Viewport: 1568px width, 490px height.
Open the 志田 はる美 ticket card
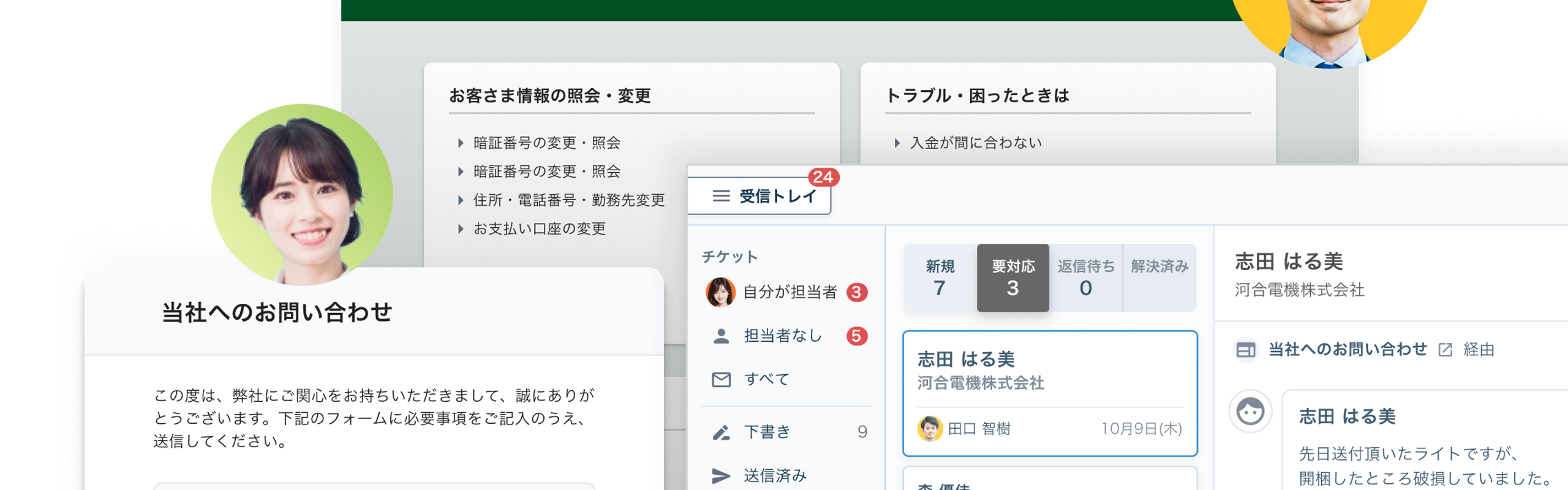pos(1050,371)
